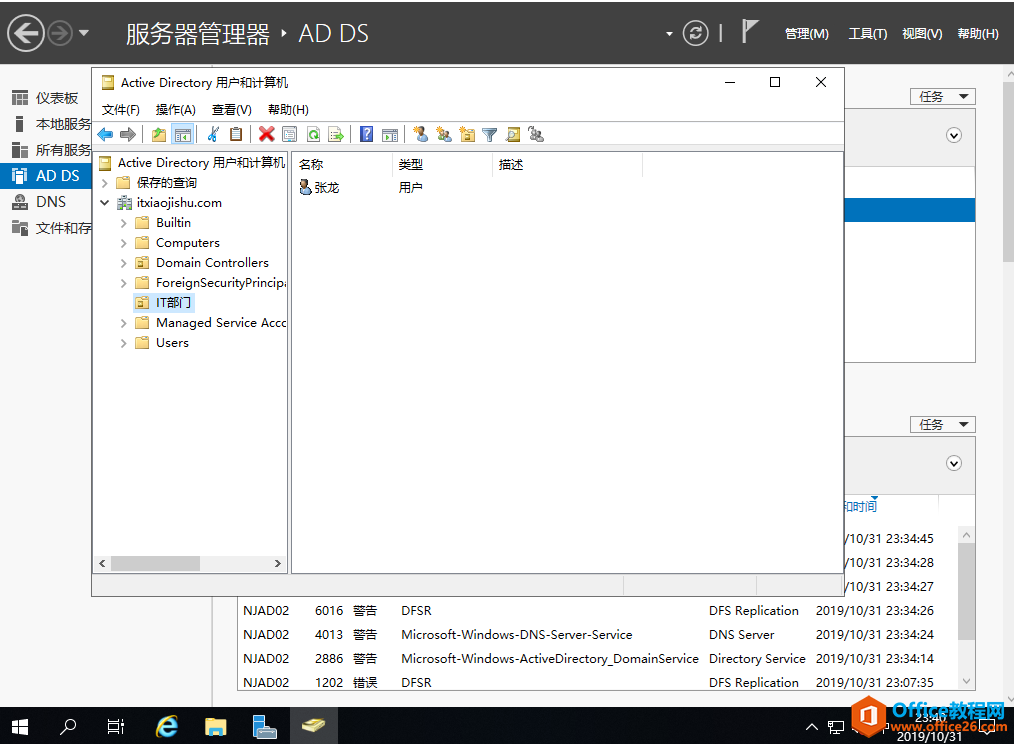Open the 查看(V) menu
Viewport: 1014px width, 744px height.
pyautogui.click(x=232, y=110)
